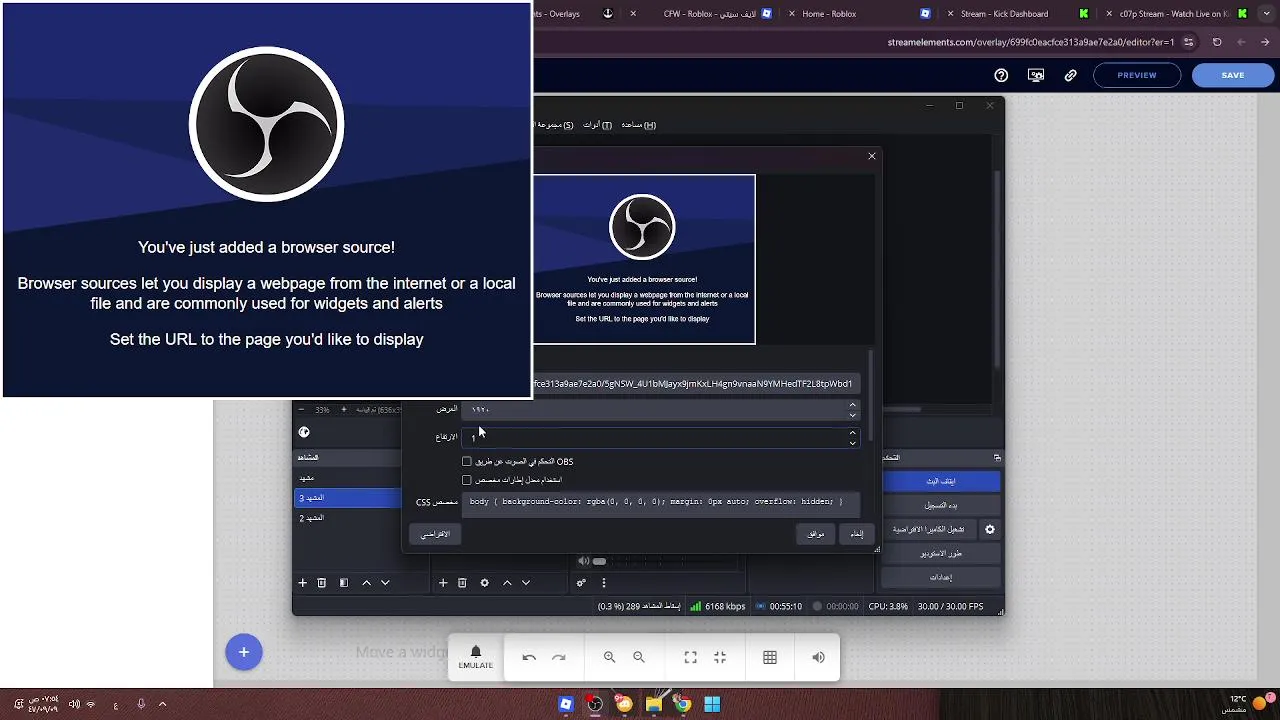This screenshot has width=1280, height=720.
Task: Open audio mixer three-dot menu
Action: pos(604,583)
